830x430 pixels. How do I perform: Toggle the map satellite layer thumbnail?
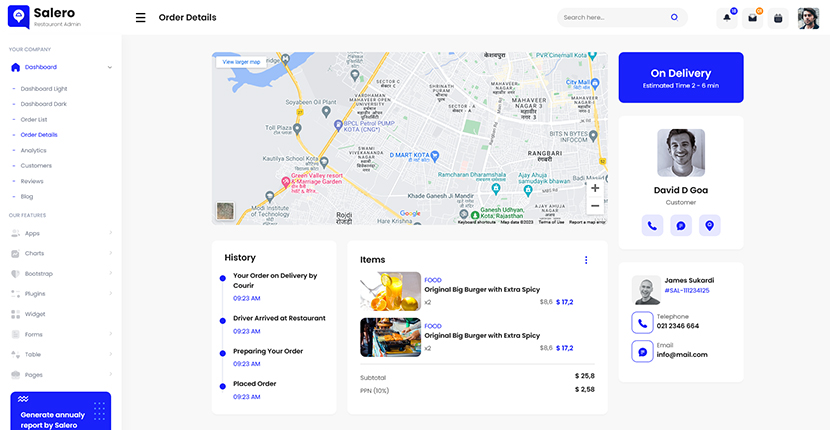[x=225, y=212]
